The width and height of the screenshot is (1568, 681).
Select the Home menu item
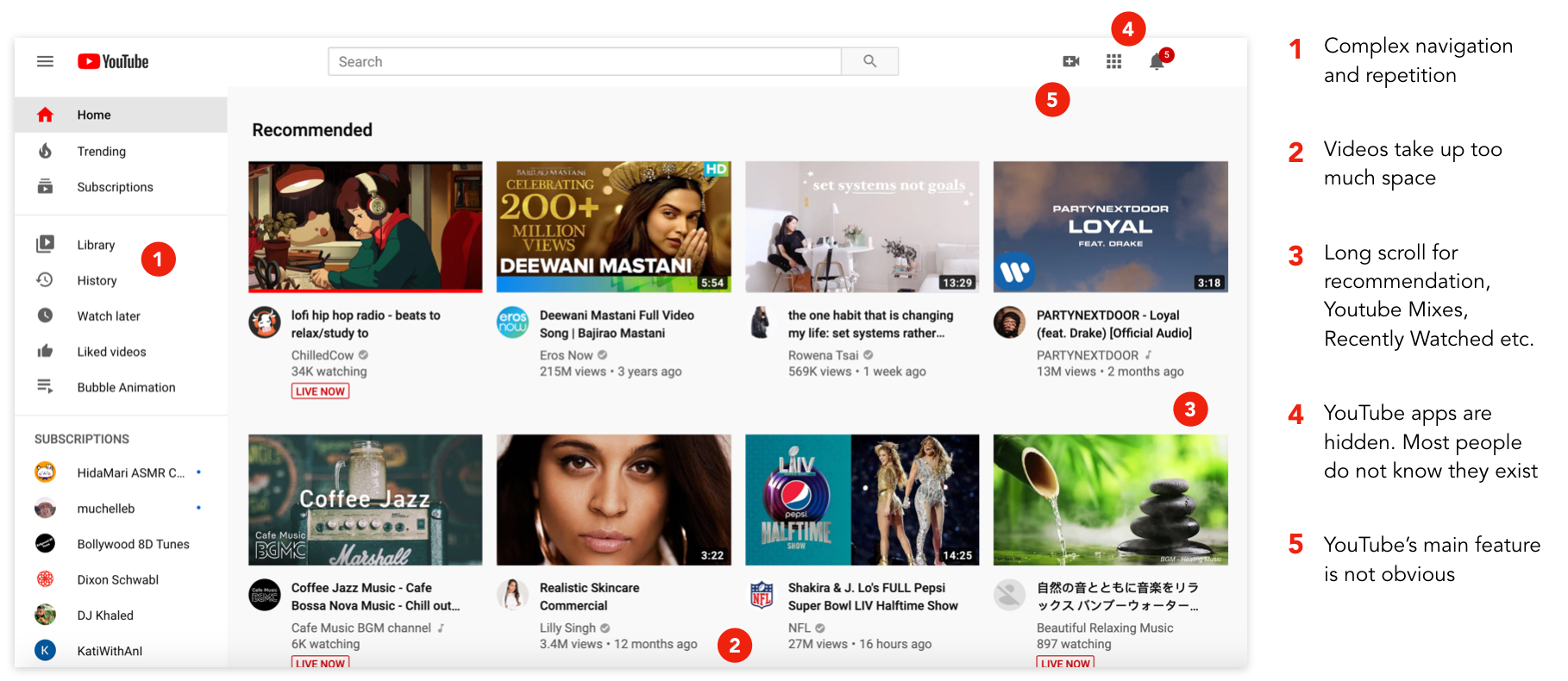tap(121, 115)
